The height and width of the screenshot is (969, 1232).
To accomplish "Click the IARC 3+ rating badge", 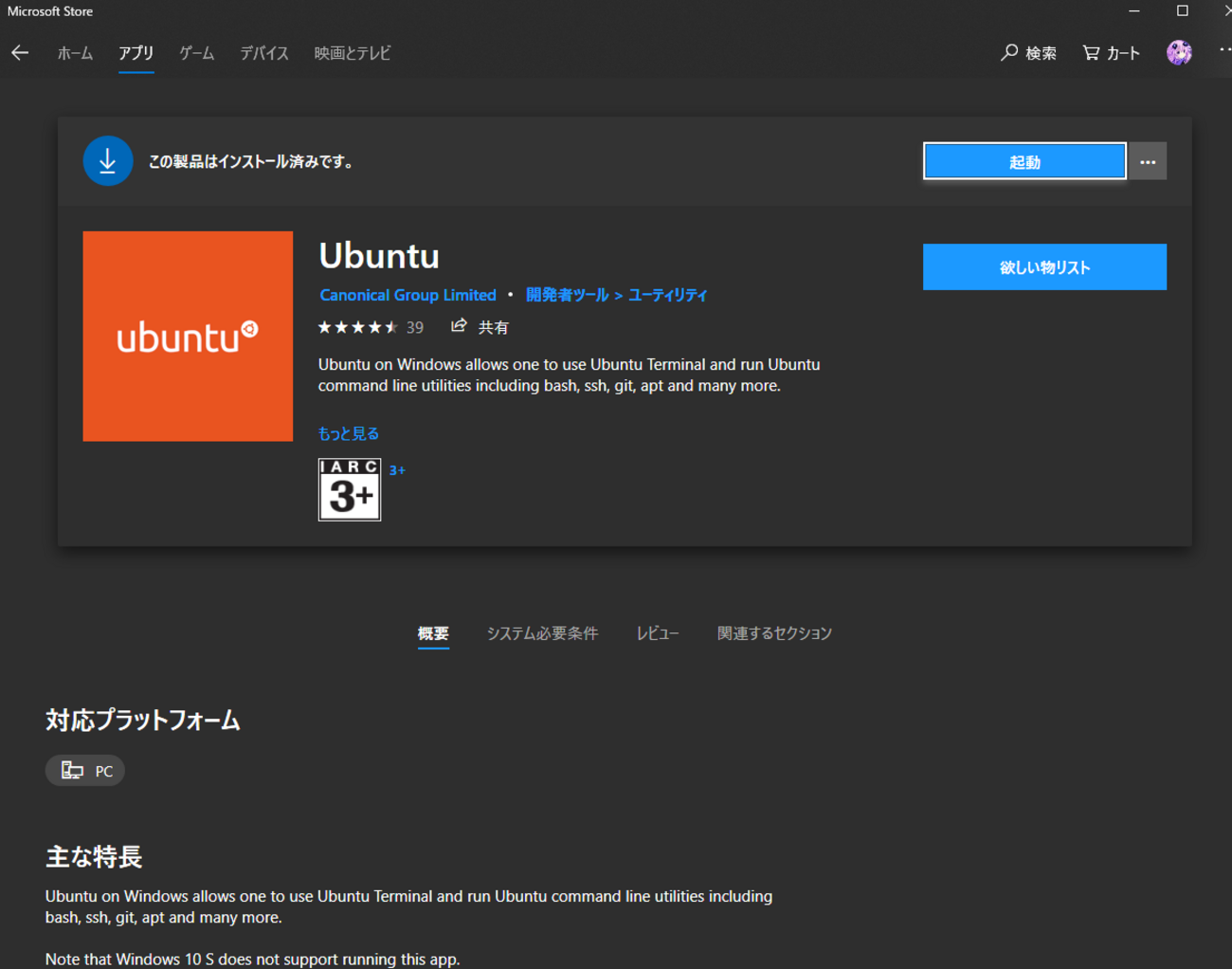I will click(350, 489).
